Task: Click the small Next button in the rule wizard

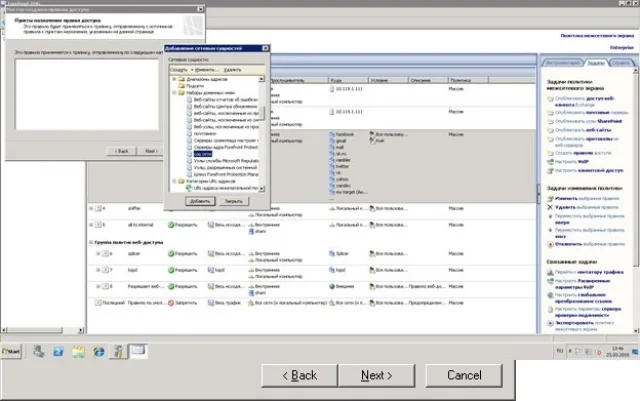Action: coord(150,151)
